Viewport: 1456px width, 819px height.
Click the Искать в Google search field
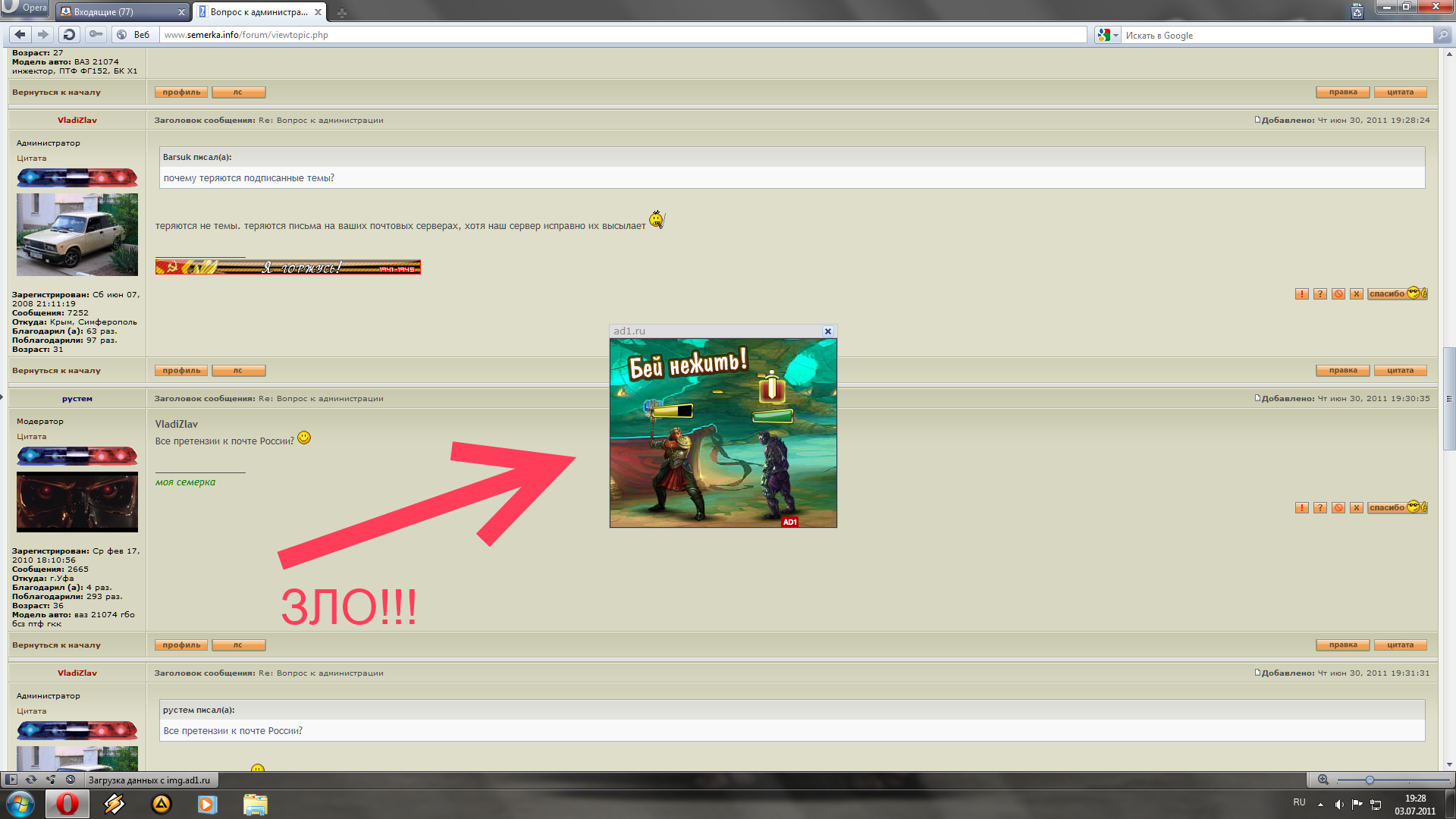coord(1278,35)
